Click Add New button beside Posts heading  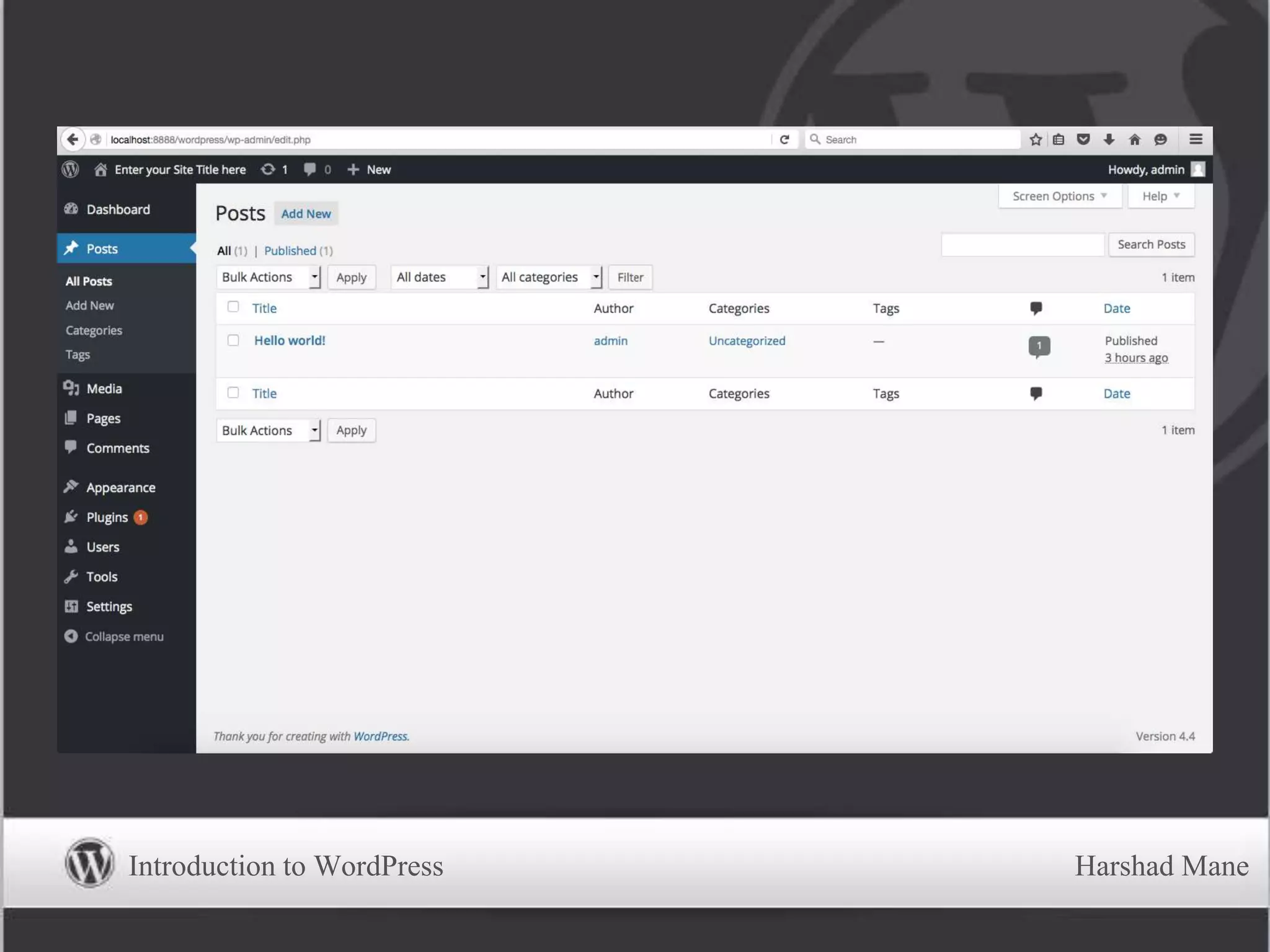coord(306,214)
